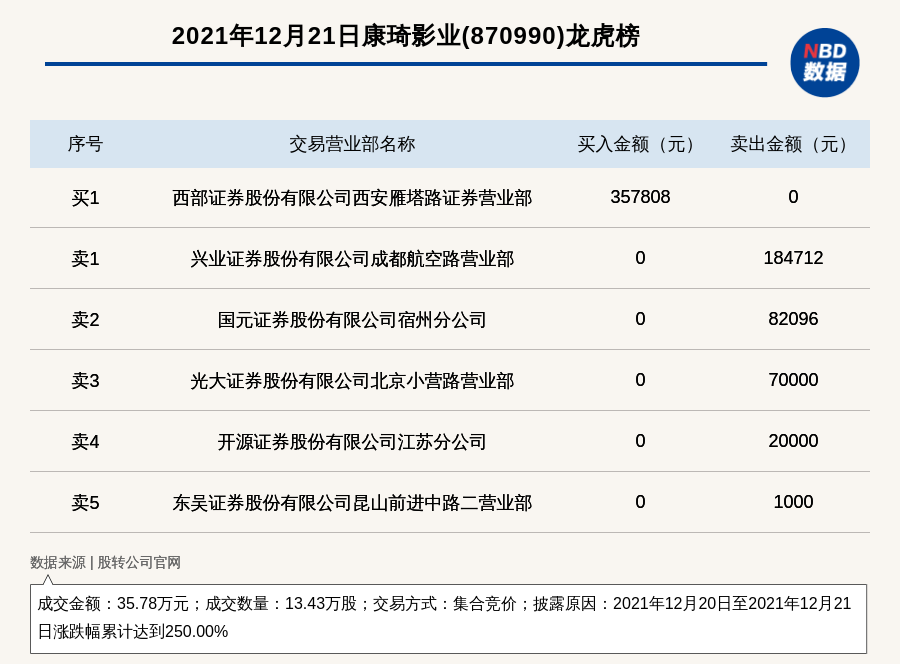Click the 数据来源 股转公司官网 text

tap(105, 563)
